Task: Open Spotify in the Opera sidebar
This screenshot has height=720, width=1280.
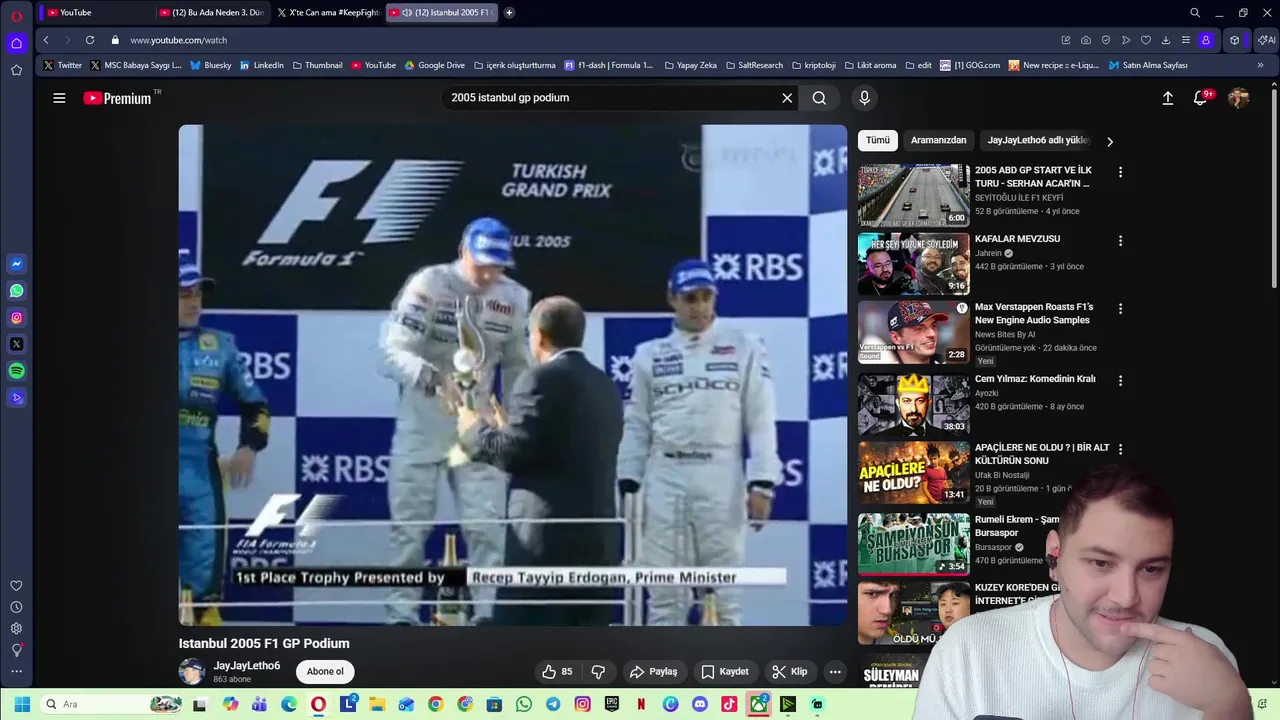Action: click(16, 371)
